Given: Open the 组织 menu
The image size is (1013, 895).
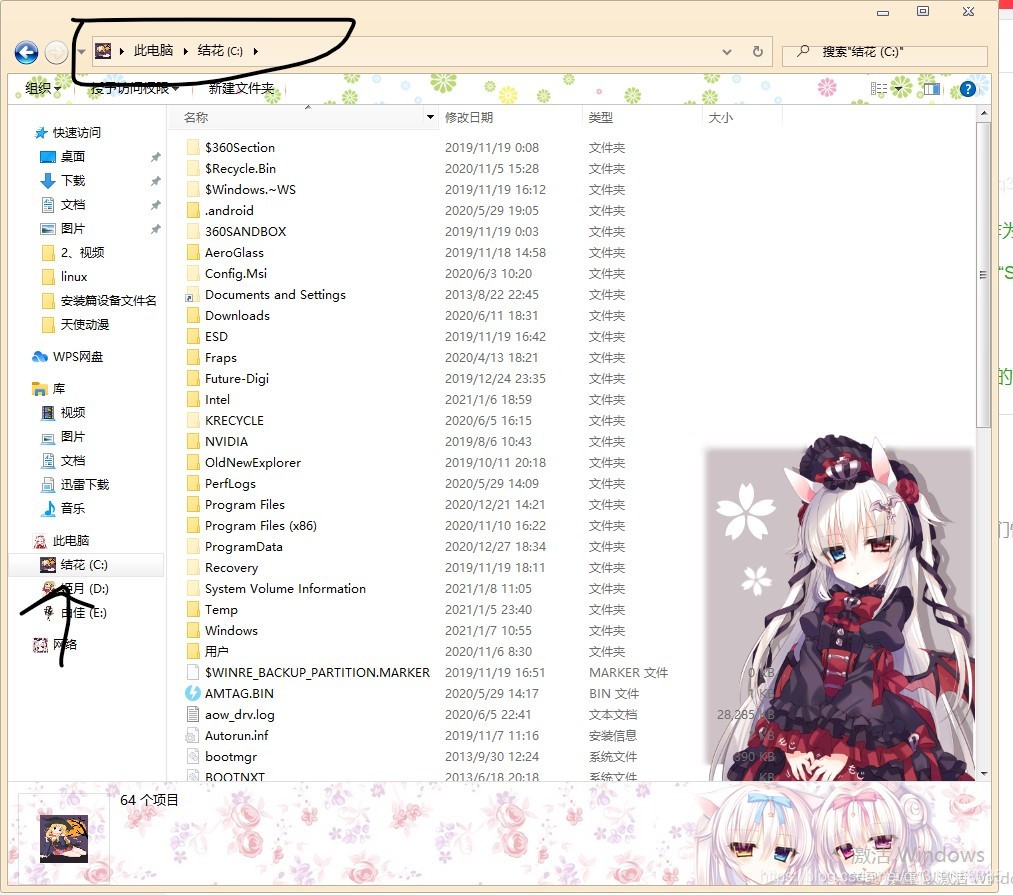Looking at the screenshot, I should pyautogui.click(x=43, y=88).
